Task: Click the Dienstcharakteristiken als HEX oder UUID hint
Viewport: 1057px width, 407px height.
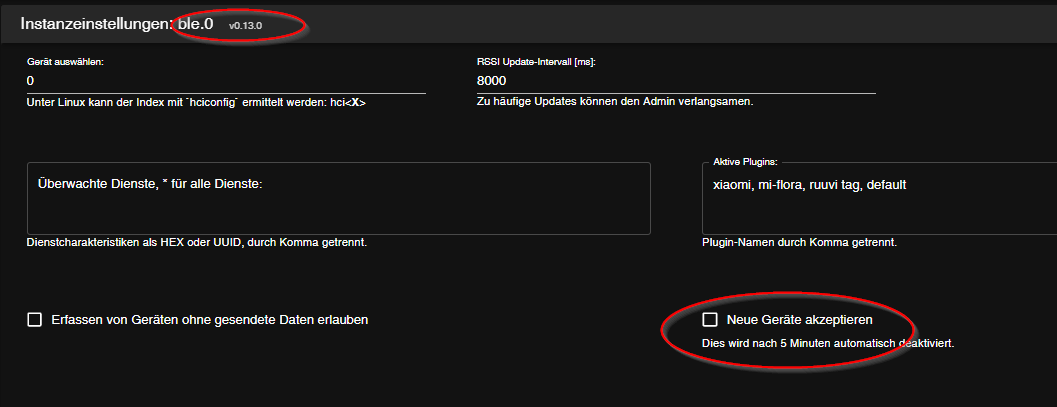Action: pyautogui.click(x=195, y=243)
